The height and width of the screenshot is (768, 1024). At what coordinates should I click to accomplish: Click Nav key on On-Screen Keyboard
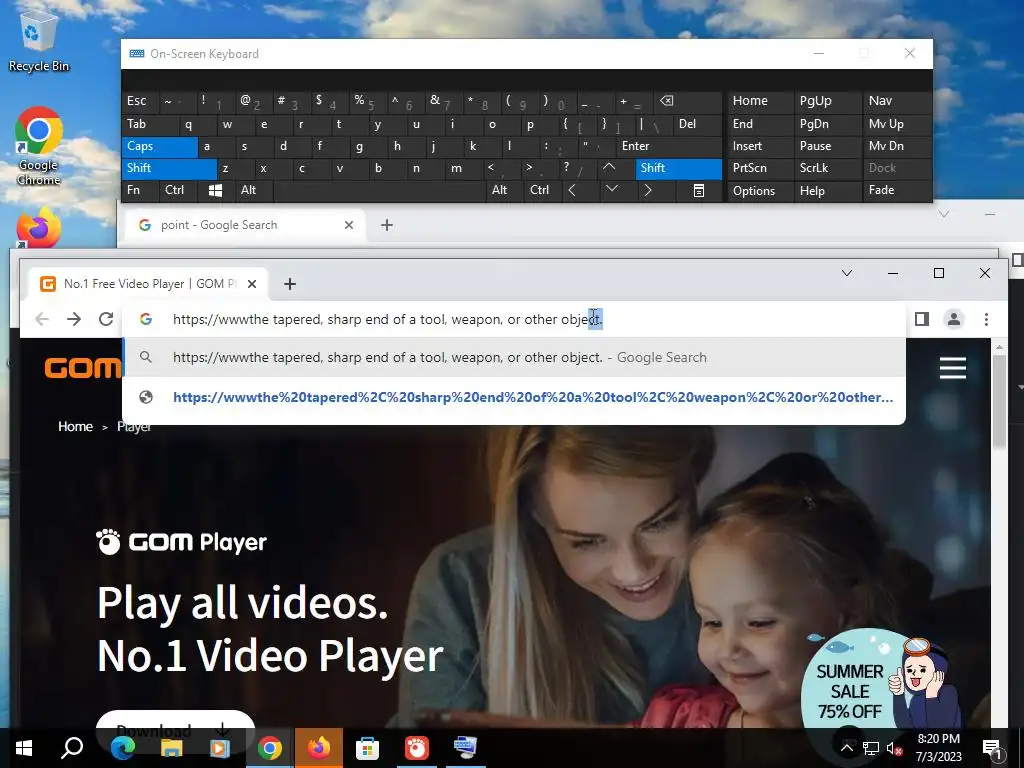point(897,101)
